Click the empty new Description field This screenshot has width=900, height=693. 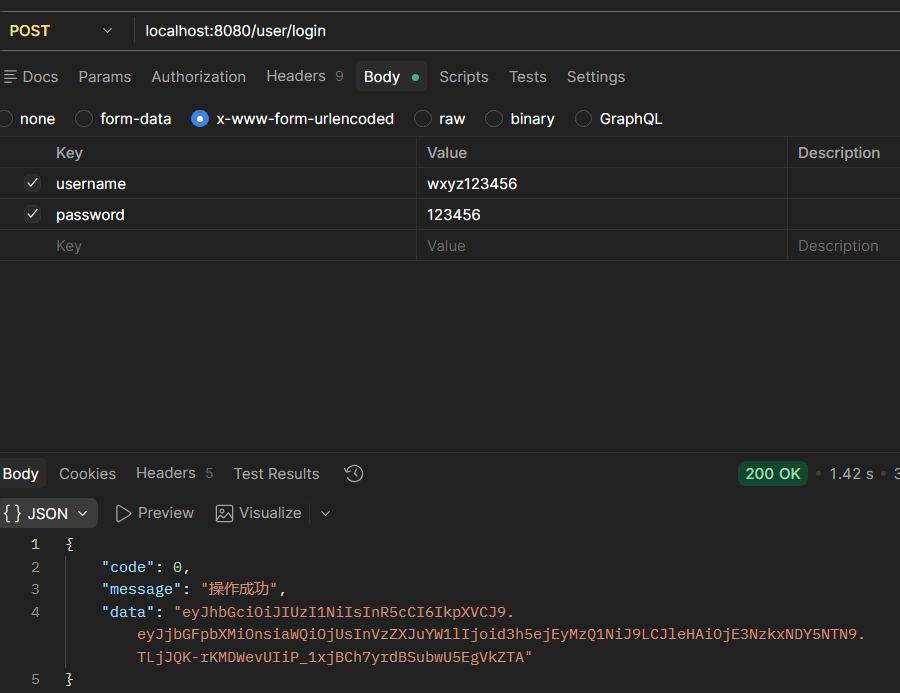tap(844, 246)
